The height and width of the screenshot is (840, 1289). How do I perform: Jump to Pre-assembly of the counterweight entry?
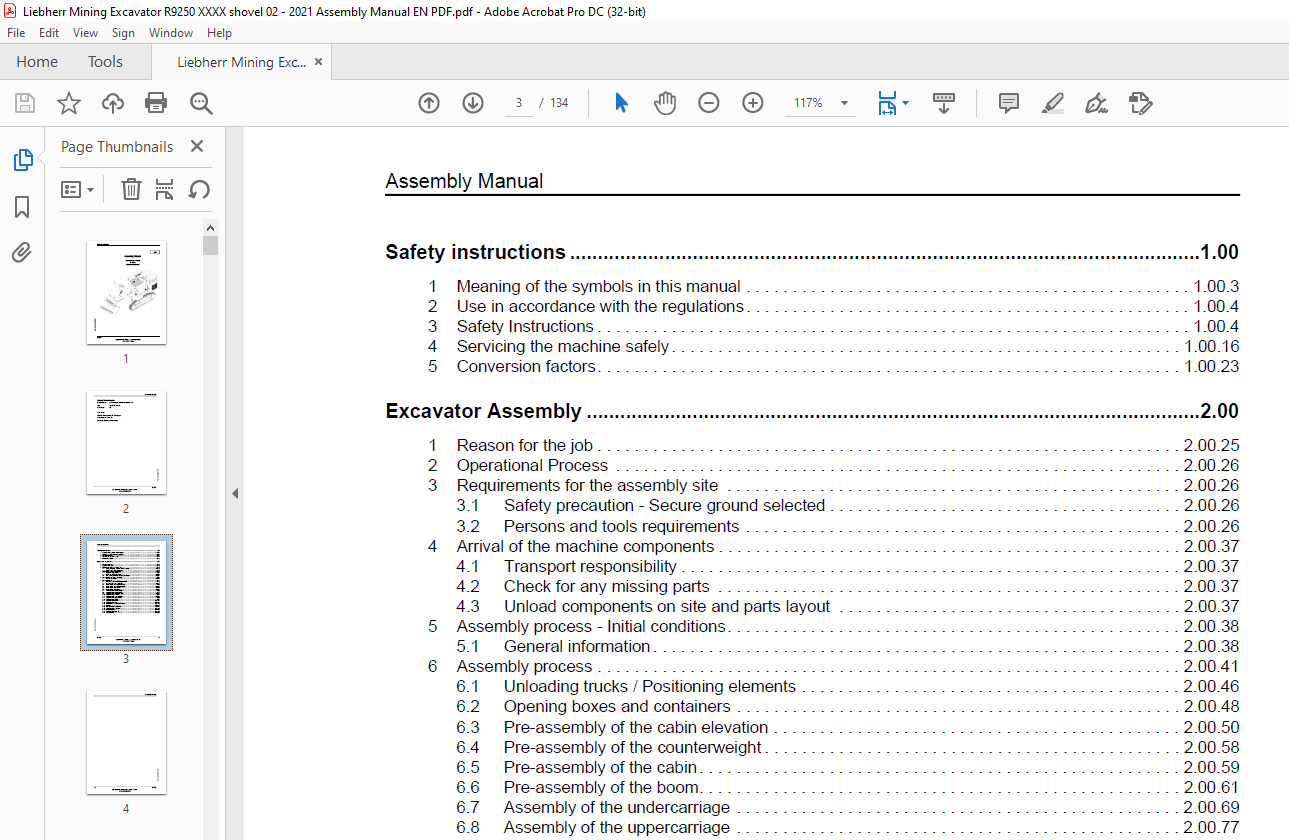[x=848, y=747]
